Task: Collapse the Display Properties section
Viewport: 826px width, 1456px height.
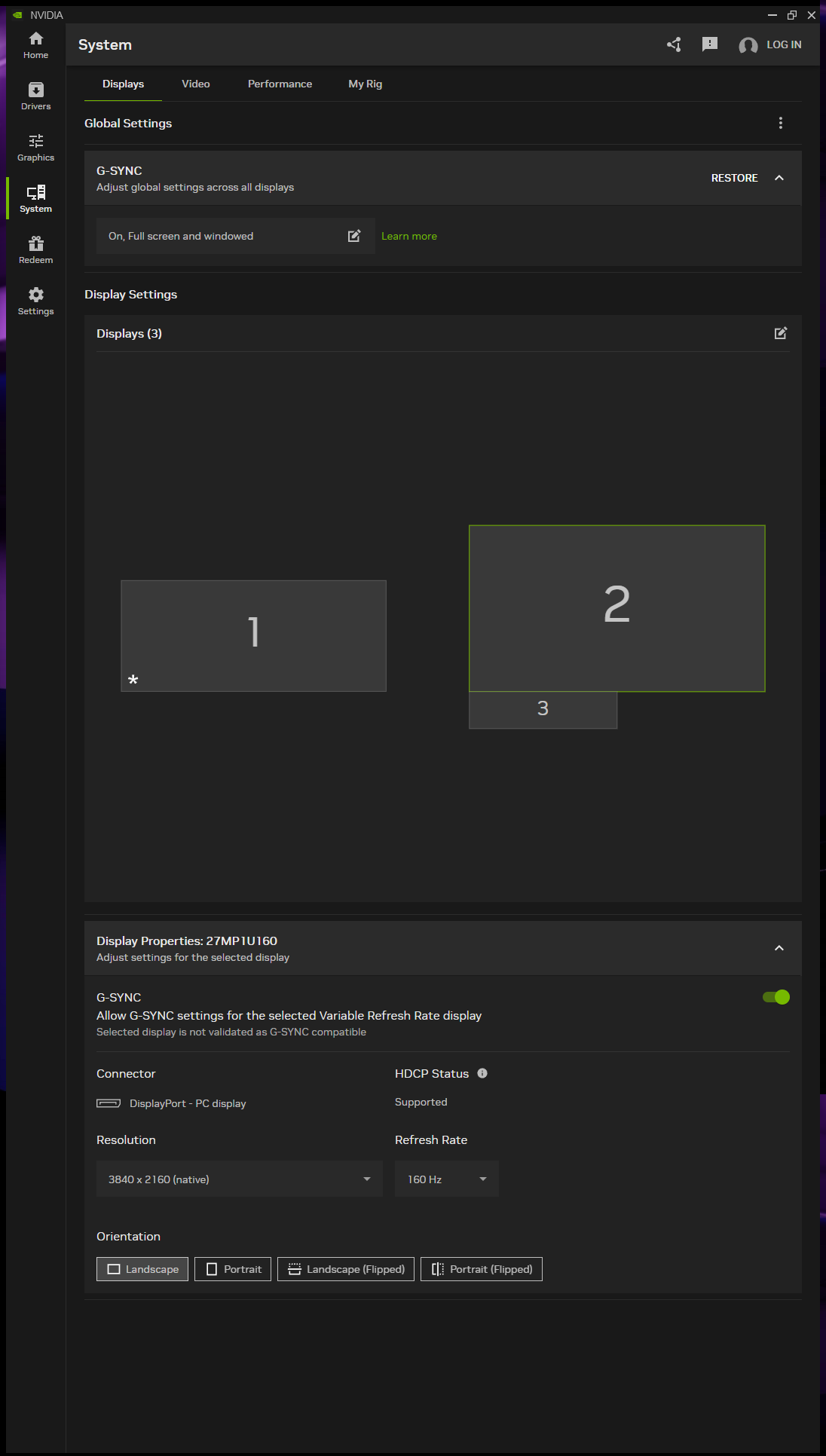Action: (779, 948)
